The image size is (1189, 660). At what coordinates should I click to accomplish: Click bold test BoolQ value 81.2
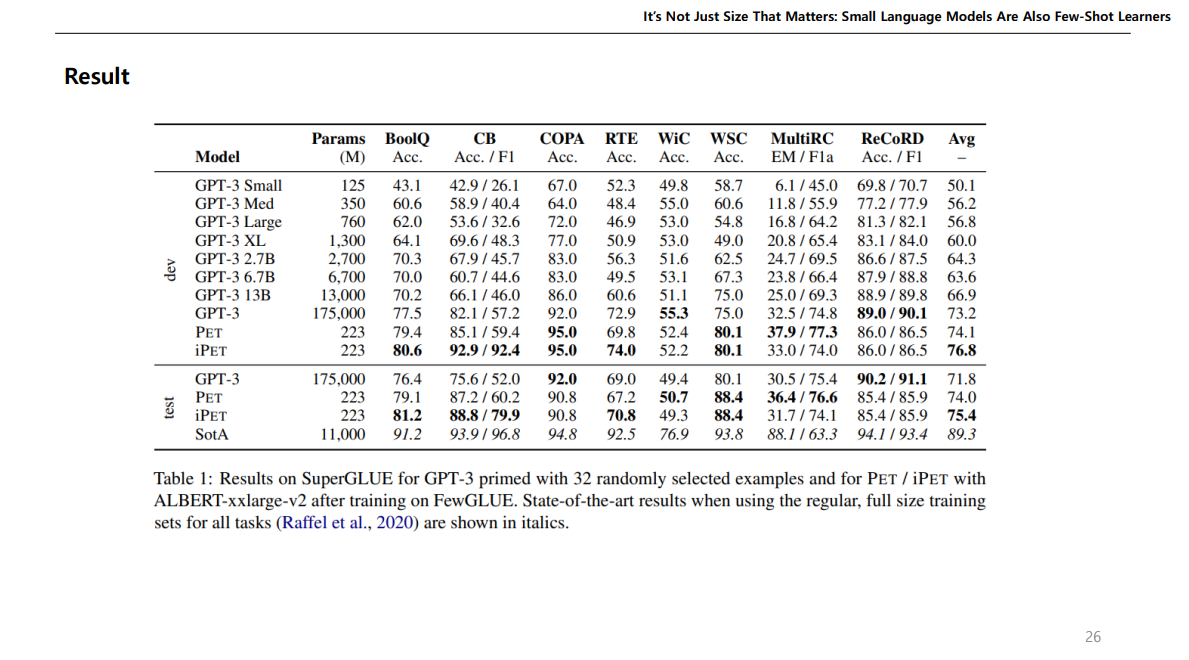406,416
